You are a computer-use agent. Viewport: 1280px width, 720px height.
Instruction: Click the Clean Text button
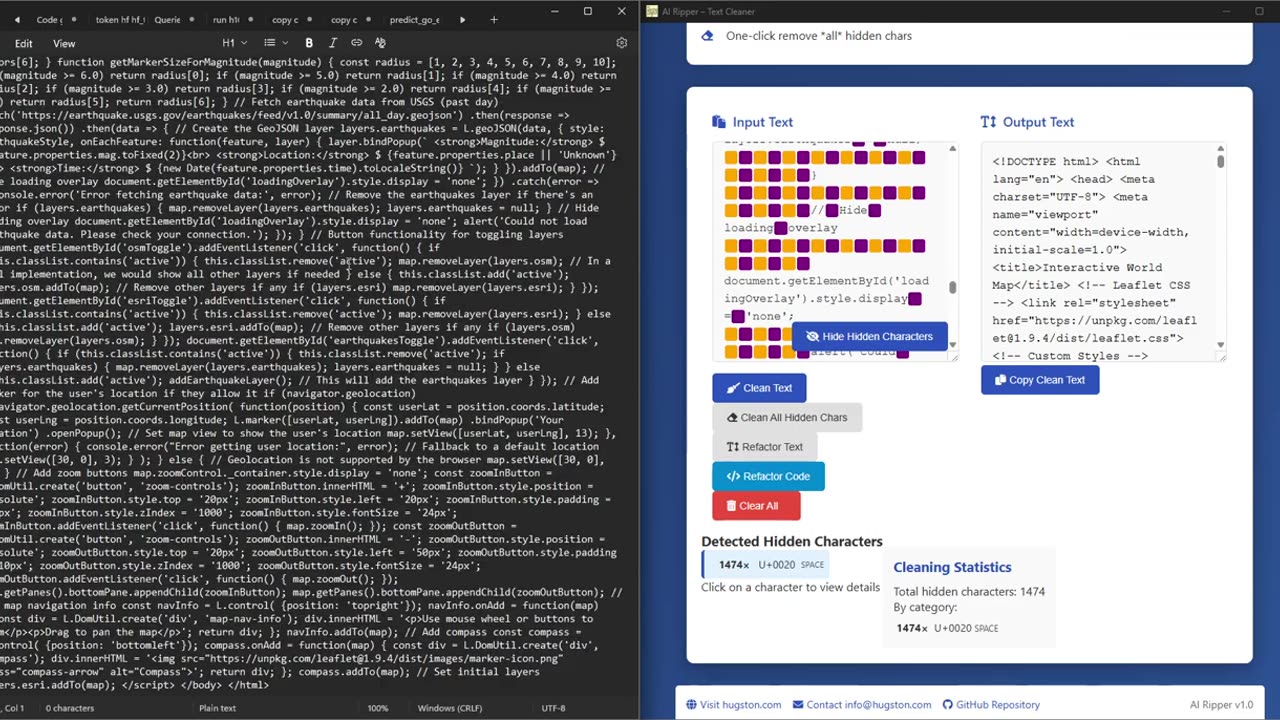(759, 388)
